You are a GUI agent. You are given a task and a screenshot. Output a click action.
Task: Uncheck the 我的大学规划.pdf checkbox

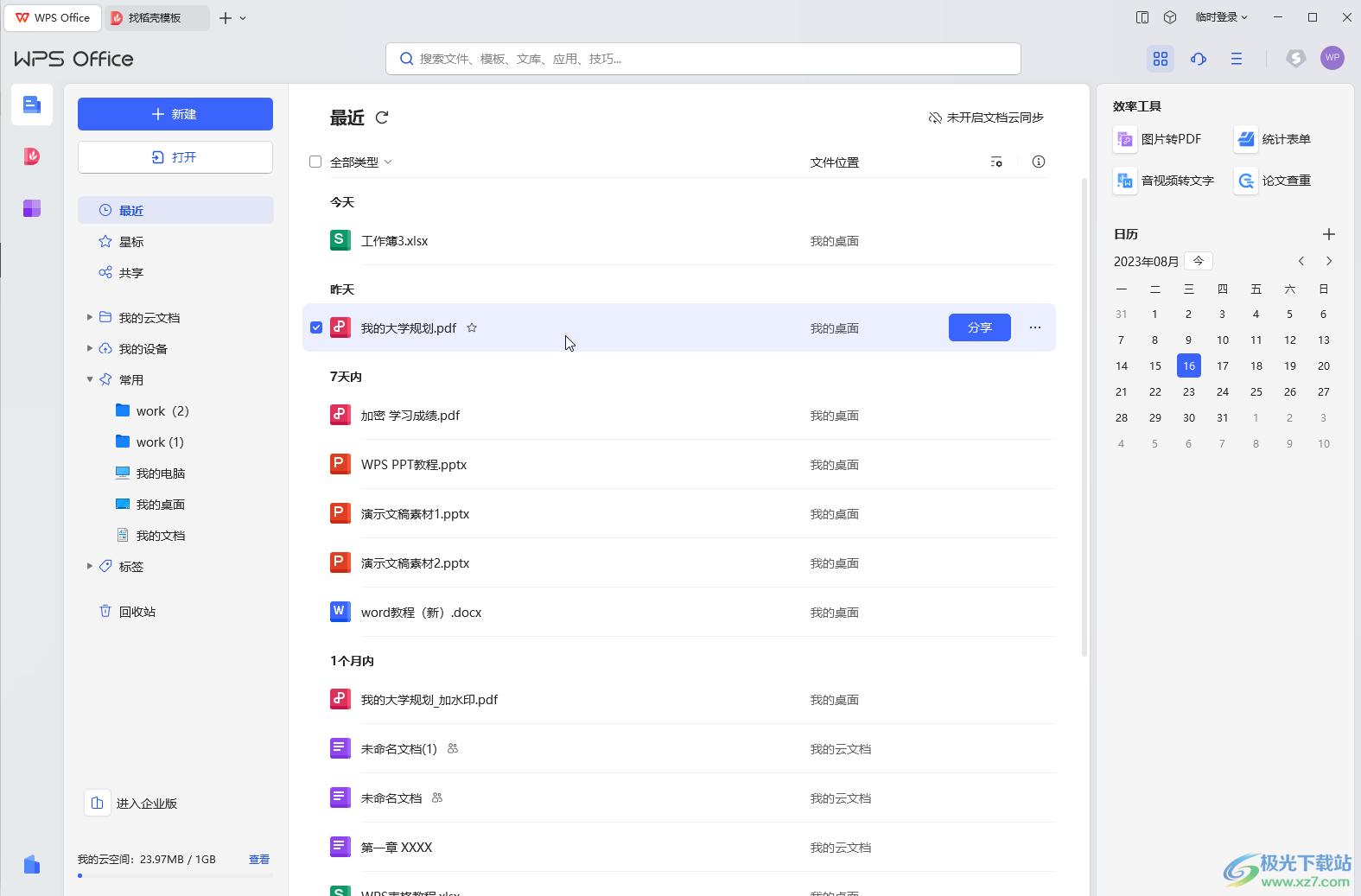tap(316, 327)
